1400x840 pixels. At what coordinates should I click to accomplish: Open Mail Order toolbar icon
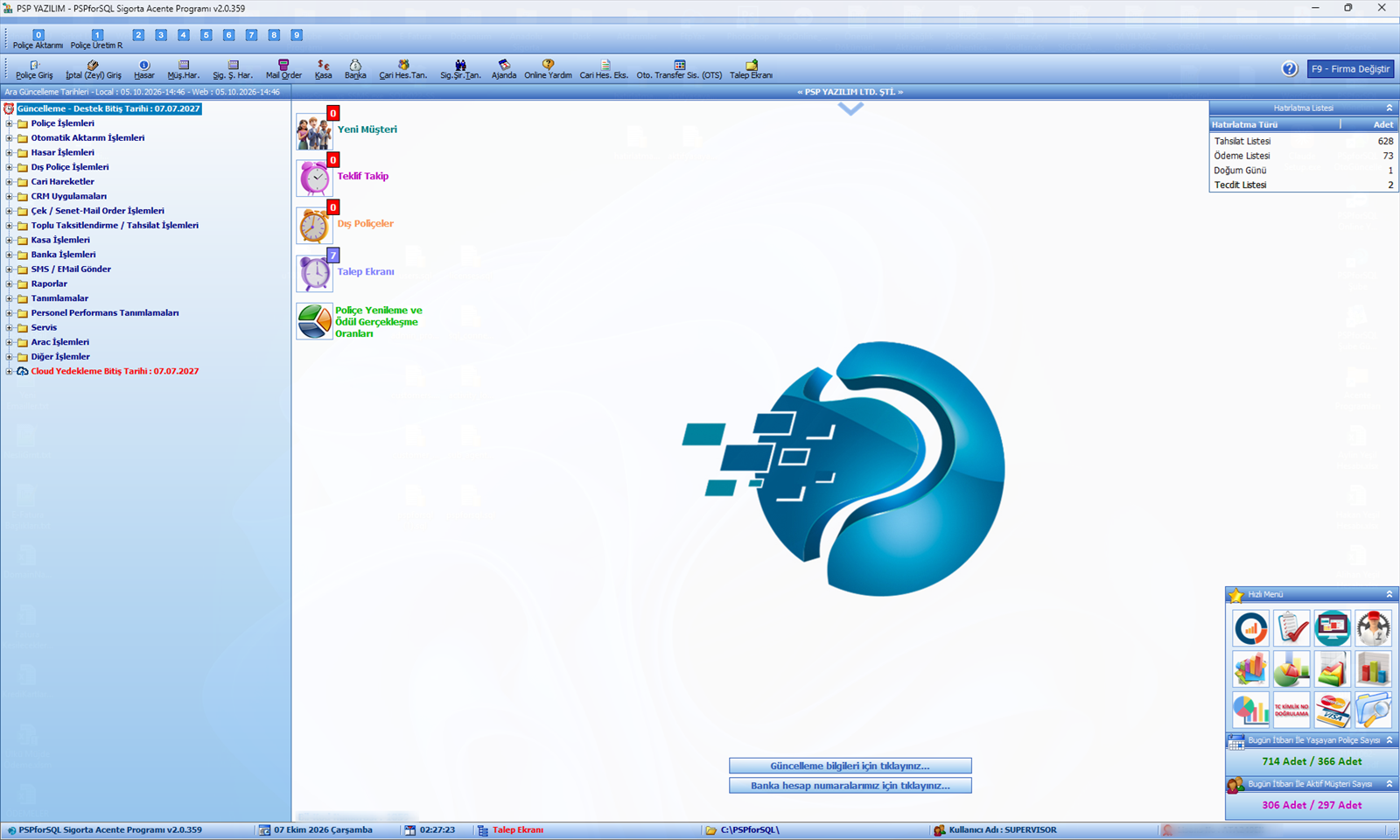coord(283,69)
